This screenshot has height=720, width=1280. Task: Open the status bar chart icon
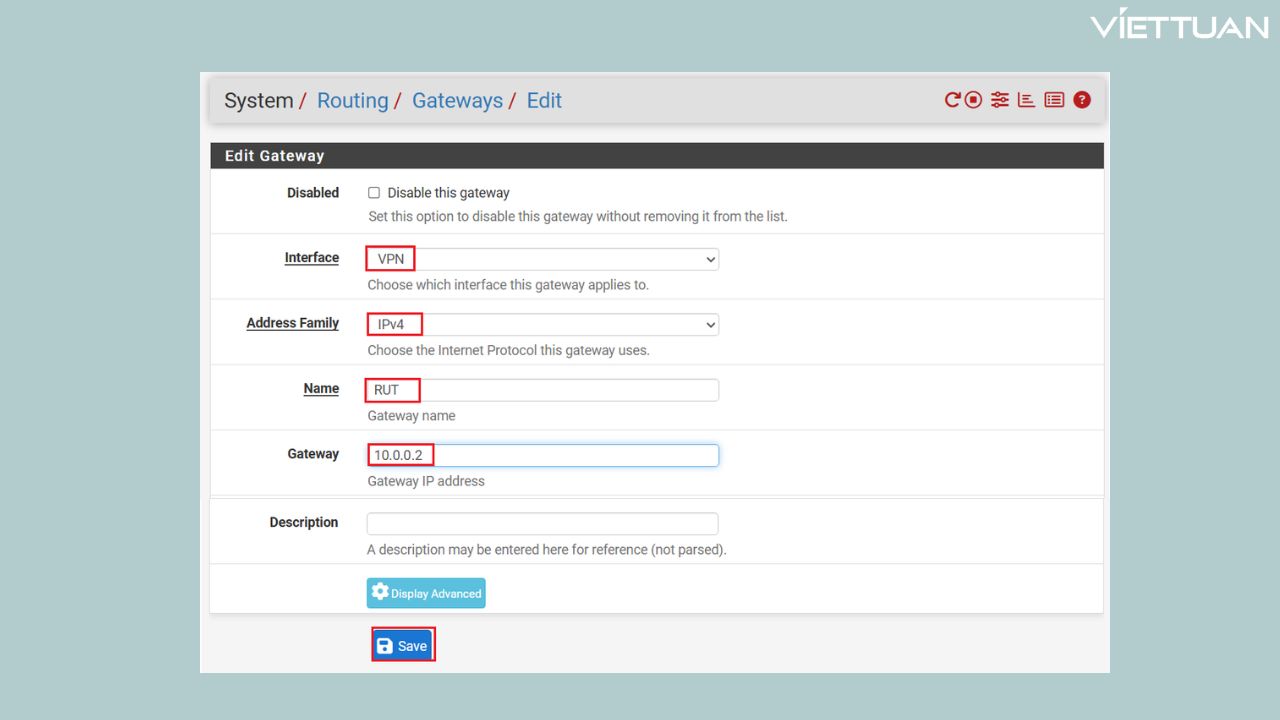click(x=1026, y=100)
